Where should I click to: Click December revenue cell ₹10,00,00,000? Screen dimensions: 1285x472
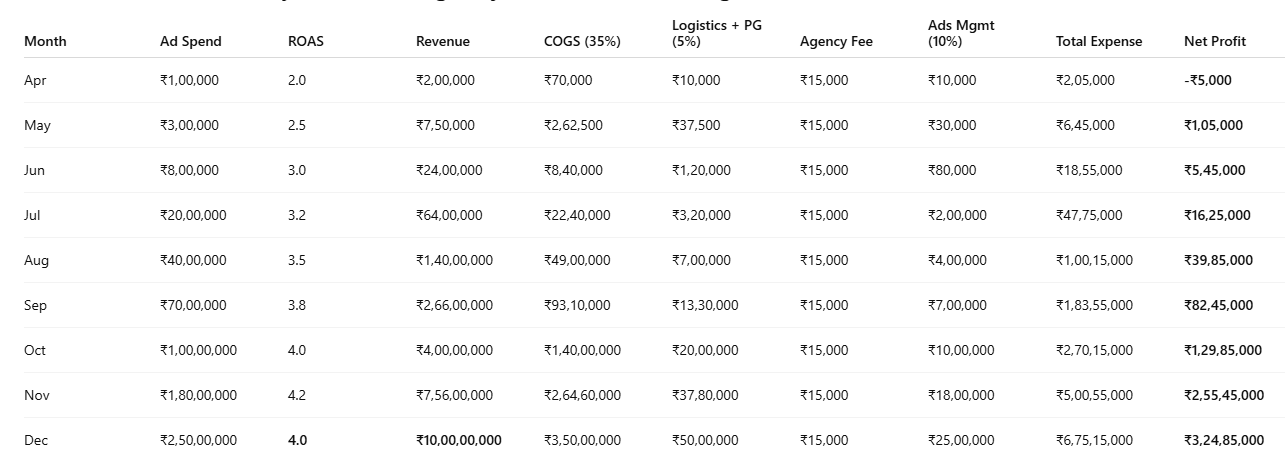tap(459, 440)
